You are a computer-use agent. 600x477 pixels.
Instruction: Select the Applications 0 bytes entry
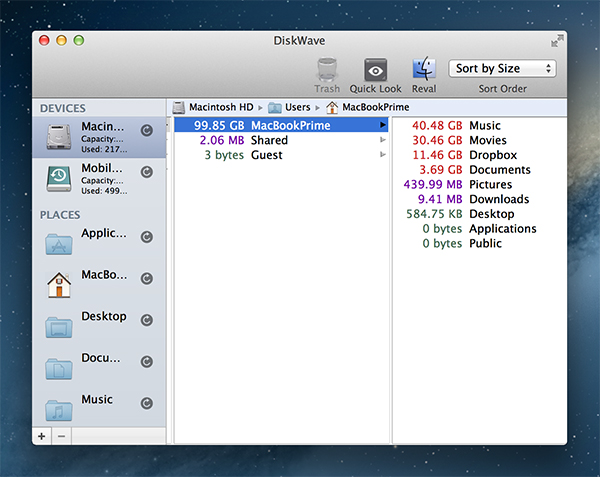click(x=480, y=228)
